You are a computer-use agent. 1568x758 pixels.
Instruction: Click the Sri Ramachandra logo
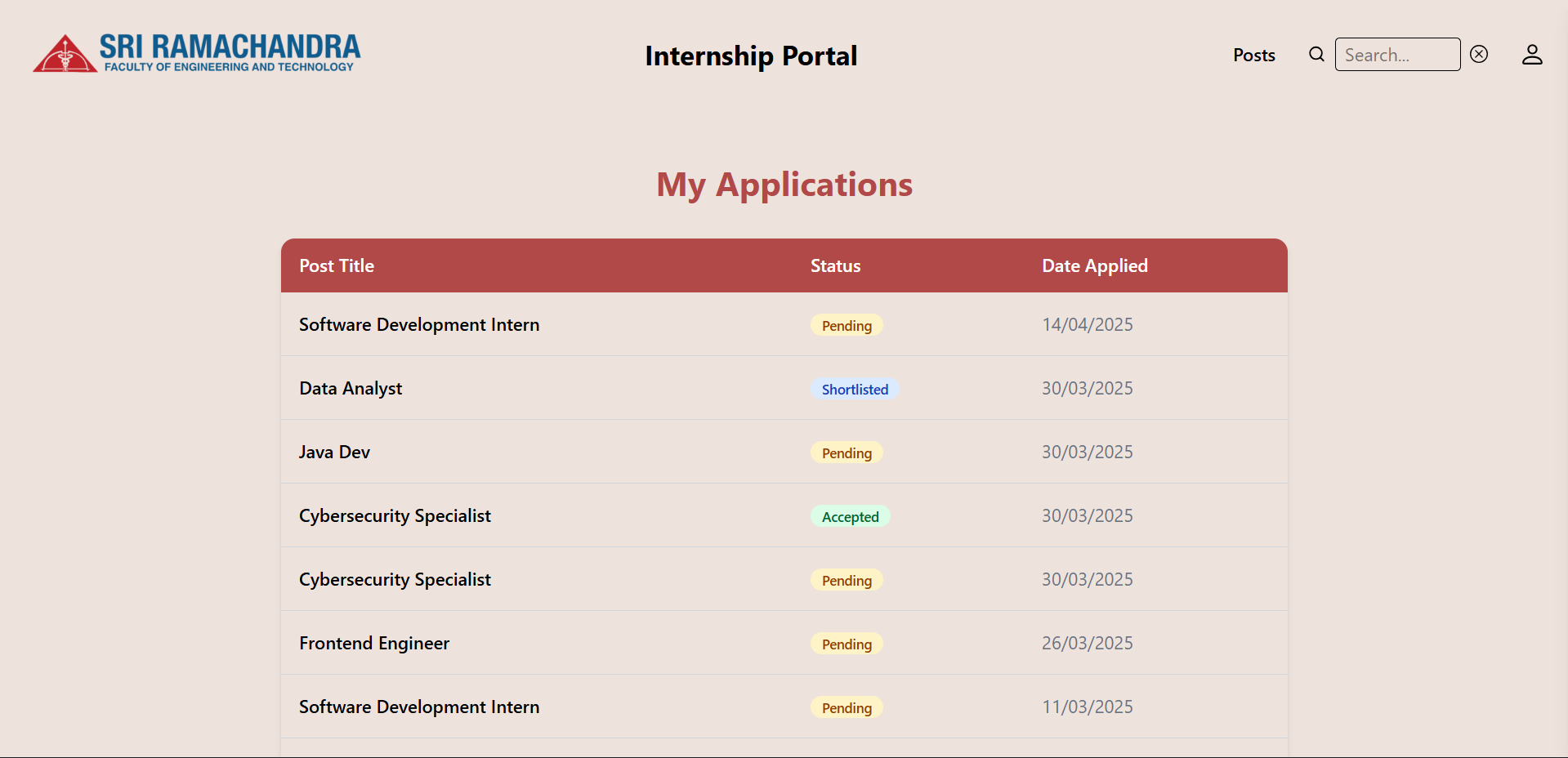196,53
